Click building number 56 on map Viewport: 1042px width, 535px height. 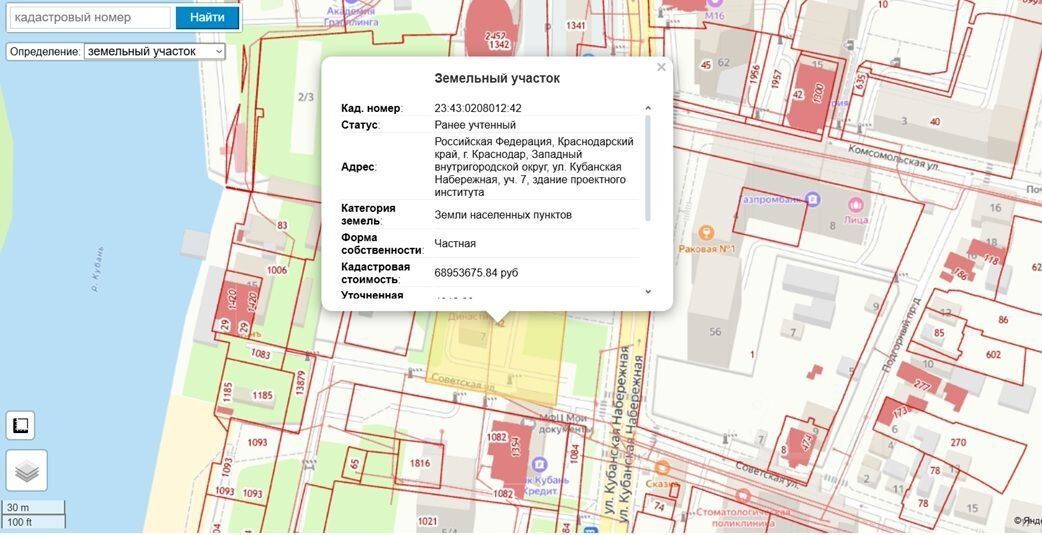click(x=715, y=332)
